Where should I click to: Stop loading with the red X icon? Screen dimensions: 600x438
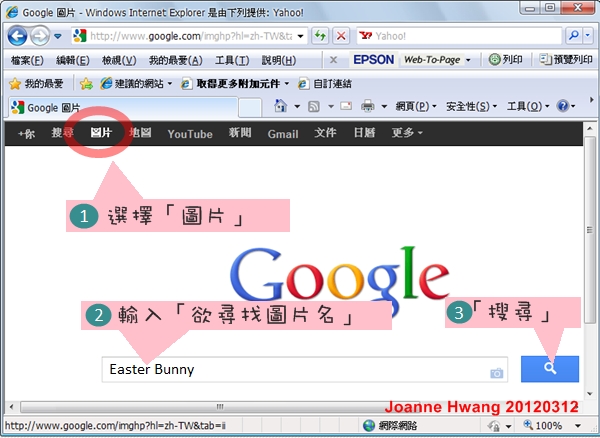pos(341,36)
